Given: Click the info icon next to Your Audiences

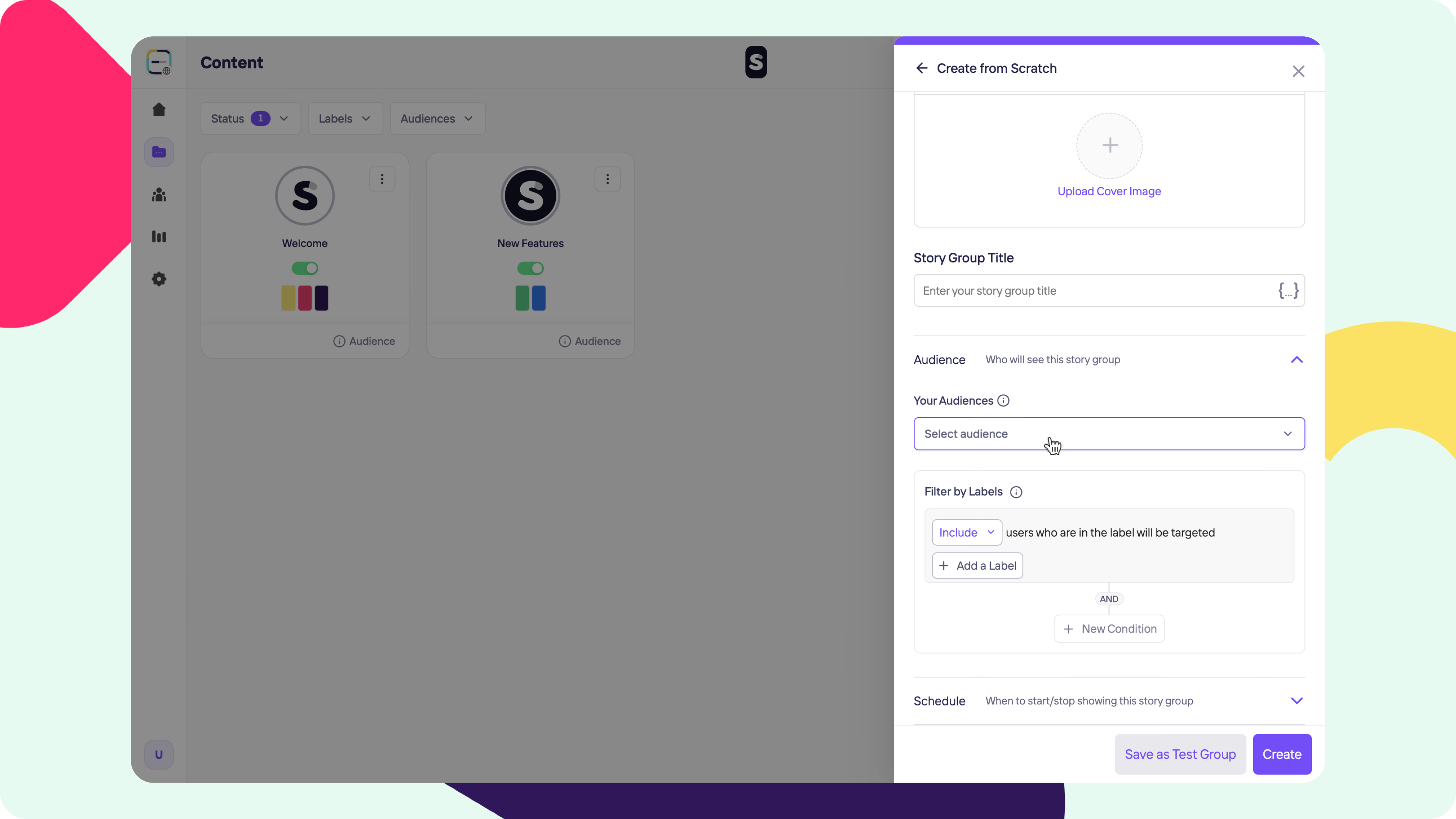Looking at the screenshot, I should coord(1003,401).
